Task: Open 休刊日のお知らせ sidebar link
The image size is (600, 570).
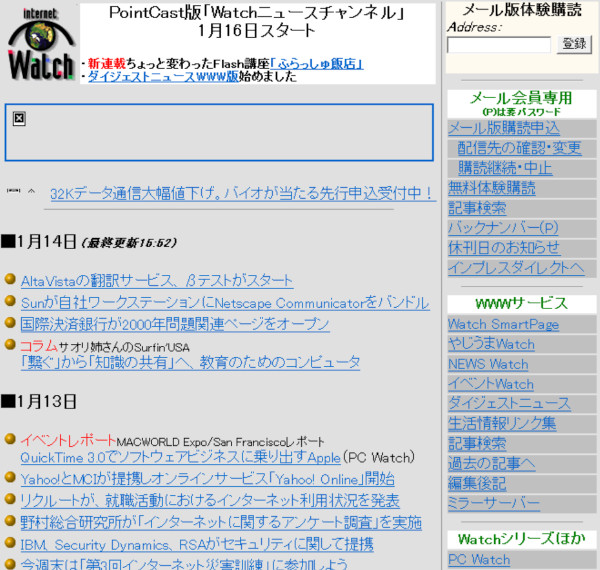Action: pos(504,248)
